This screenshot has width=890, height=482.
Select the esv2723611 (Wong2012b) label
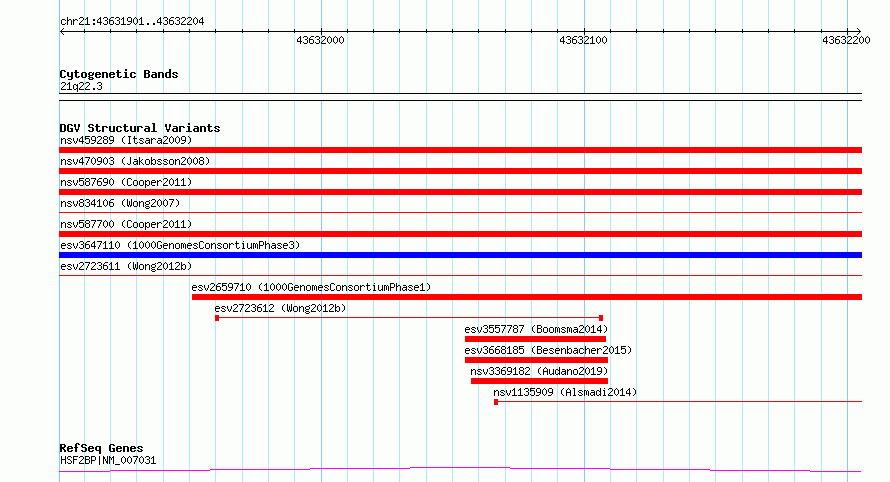point(126,266)
